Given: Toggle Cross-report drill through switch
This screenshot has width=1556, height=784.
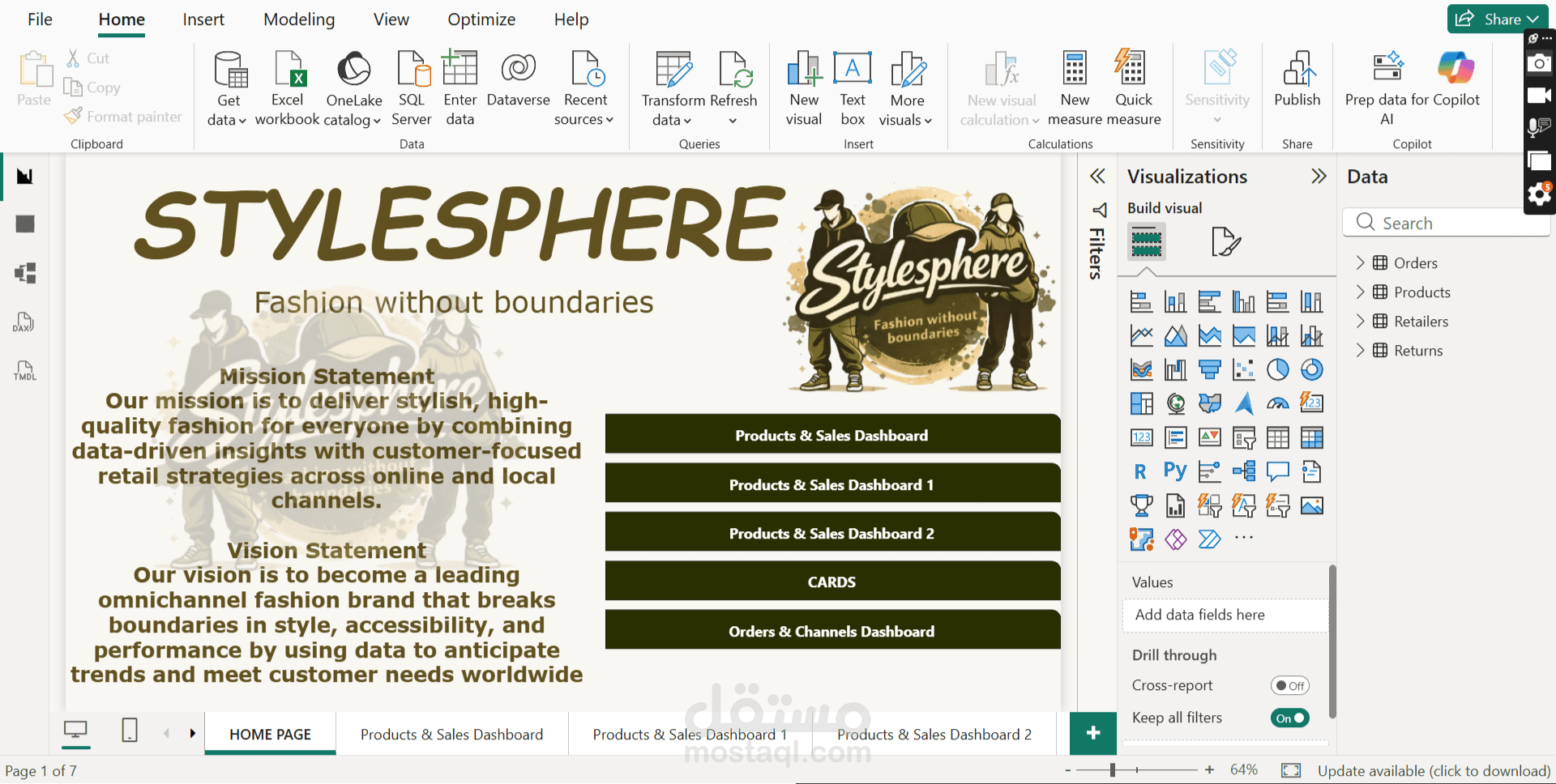Looking at the screenshot, I should [x=1289, y=686].
